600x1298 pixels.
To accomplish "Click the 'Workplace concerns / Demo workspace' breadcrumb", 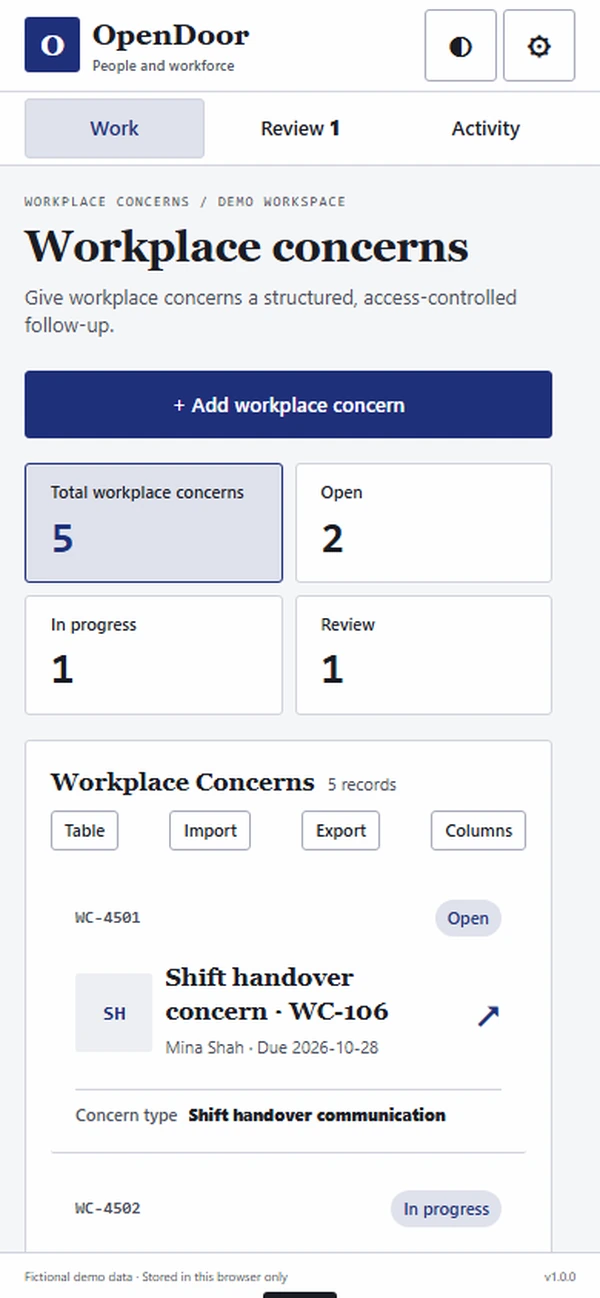I will coord(185,201).
